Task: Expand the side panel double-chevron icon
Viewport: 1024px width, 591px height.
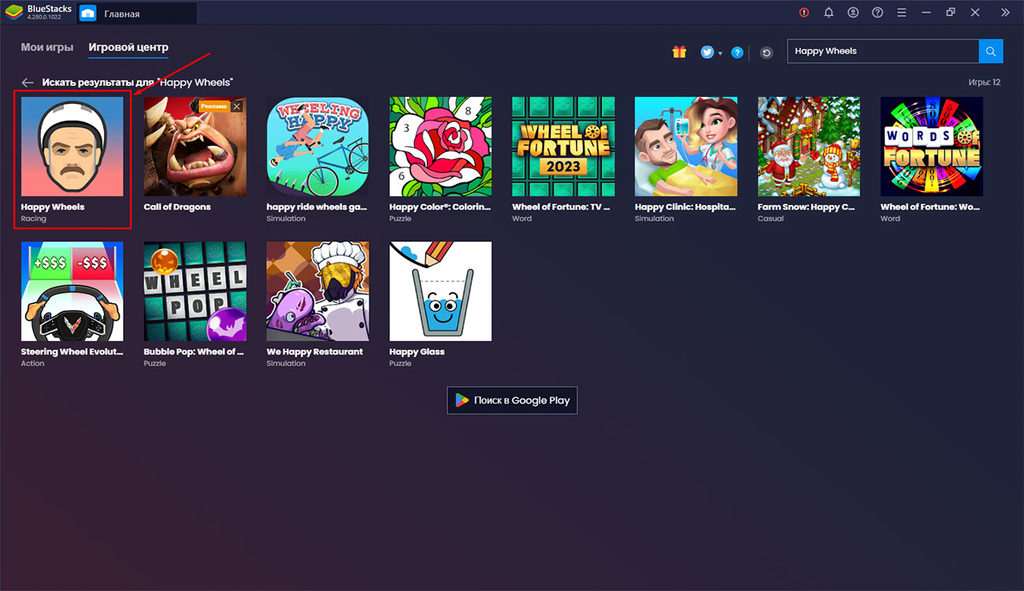Action: click(1005, 12)
